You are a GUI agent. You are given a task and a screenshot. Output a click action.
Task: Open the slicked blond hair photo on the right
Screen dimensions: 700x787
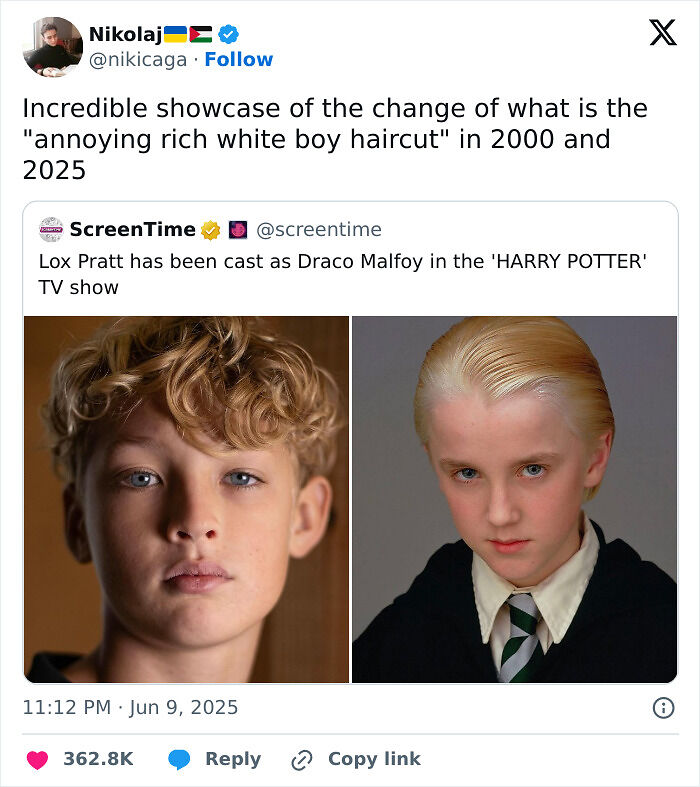[x=514, y=499]
